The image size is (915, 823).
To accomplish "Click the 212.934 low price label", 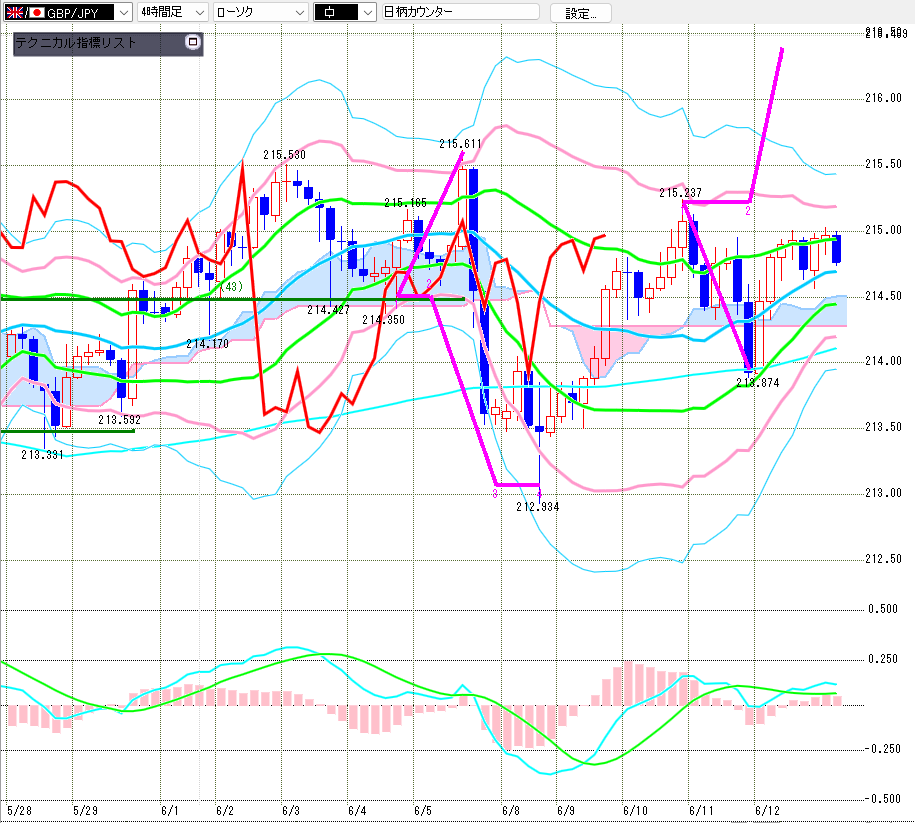I will [x=537, y=507].
